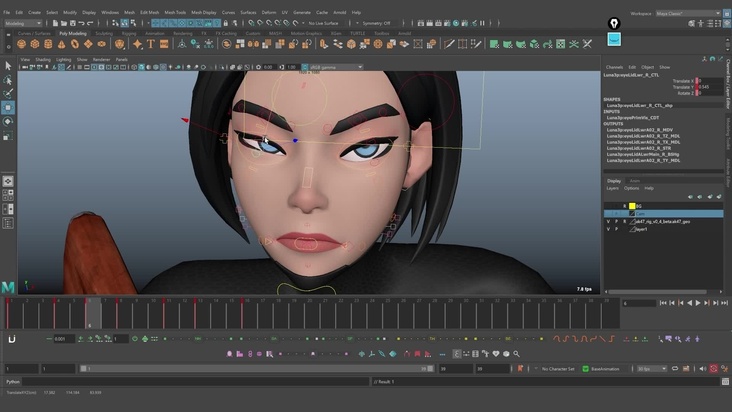Screen dimensions: 732x412
Task: Click the Script Editor icon beside the command line
Action: point(725,381)
